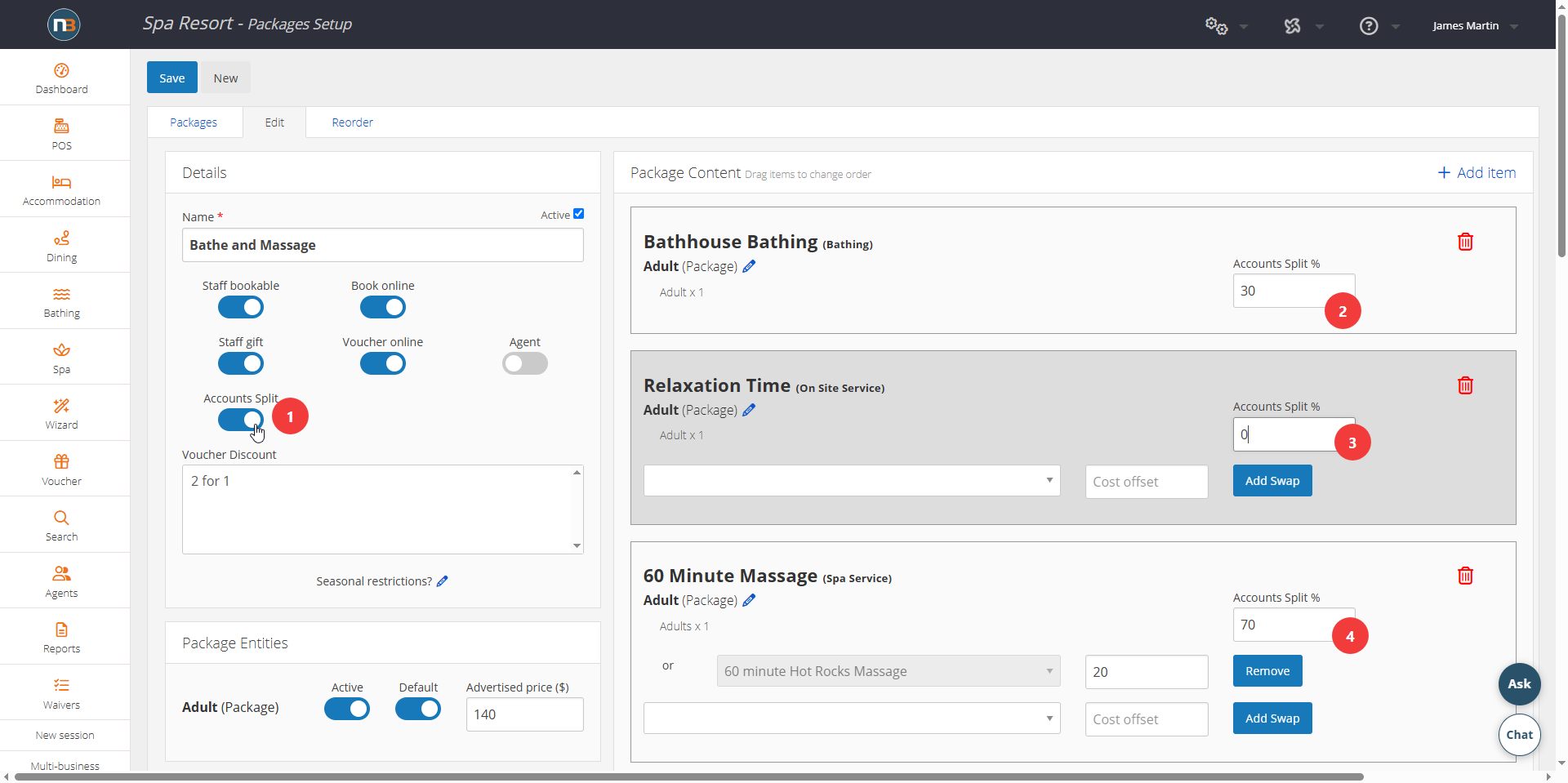Open Multi-business in the sidebar
Image resolution: width=1568 pixels, height=783 pixels.
tap(65, 766)
